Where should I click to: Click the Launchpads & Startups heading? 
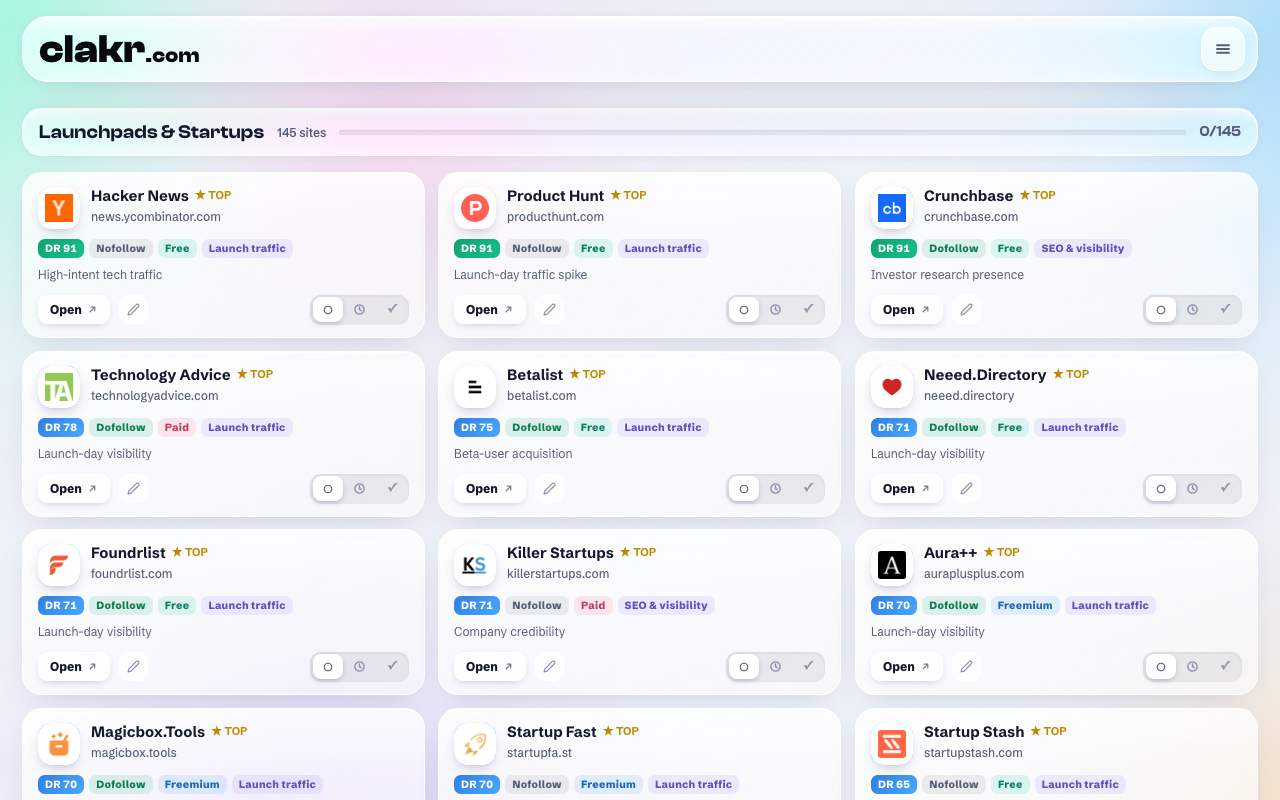point(151,132)
